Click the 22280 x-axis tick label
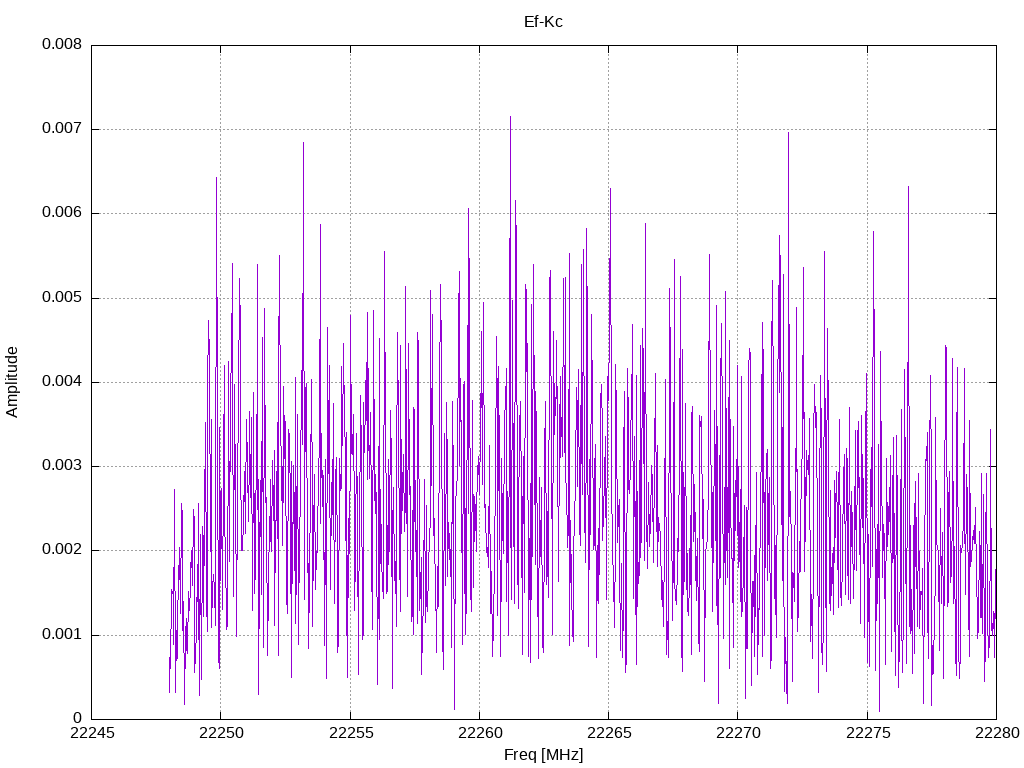 997,733
